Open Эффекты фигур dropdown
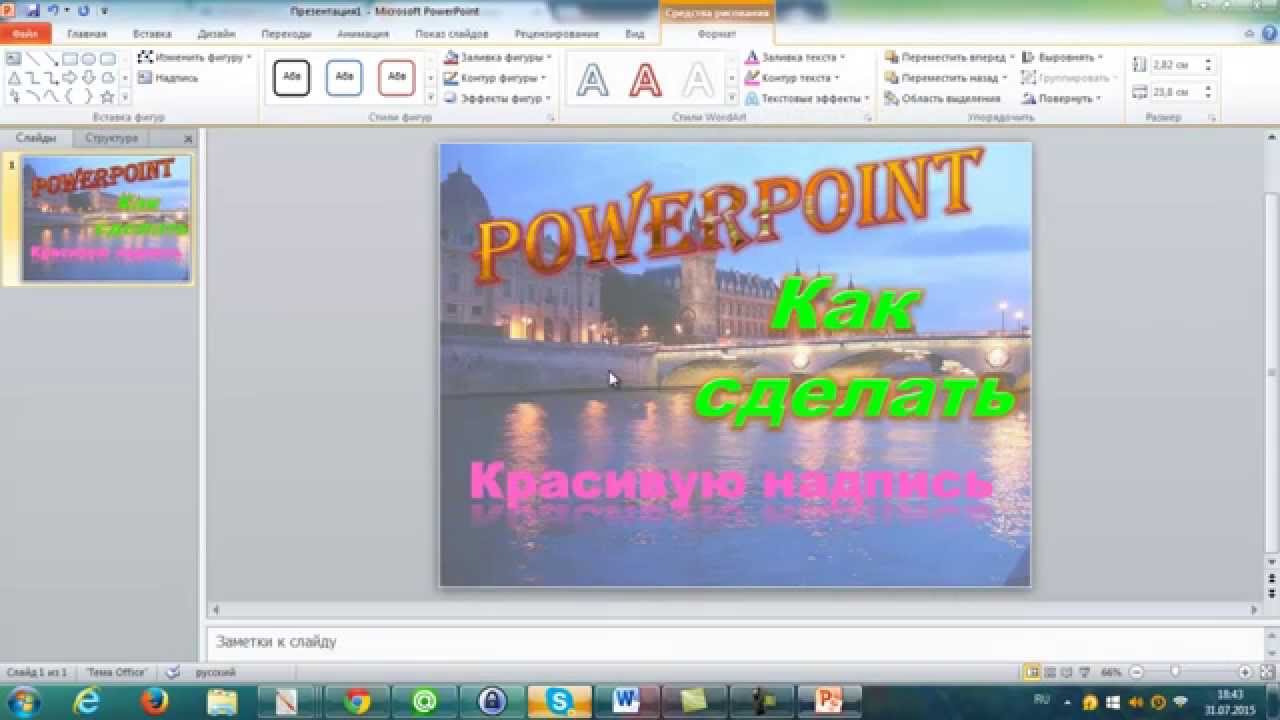This screenshot has width=1280, height=720. (497, 98)
